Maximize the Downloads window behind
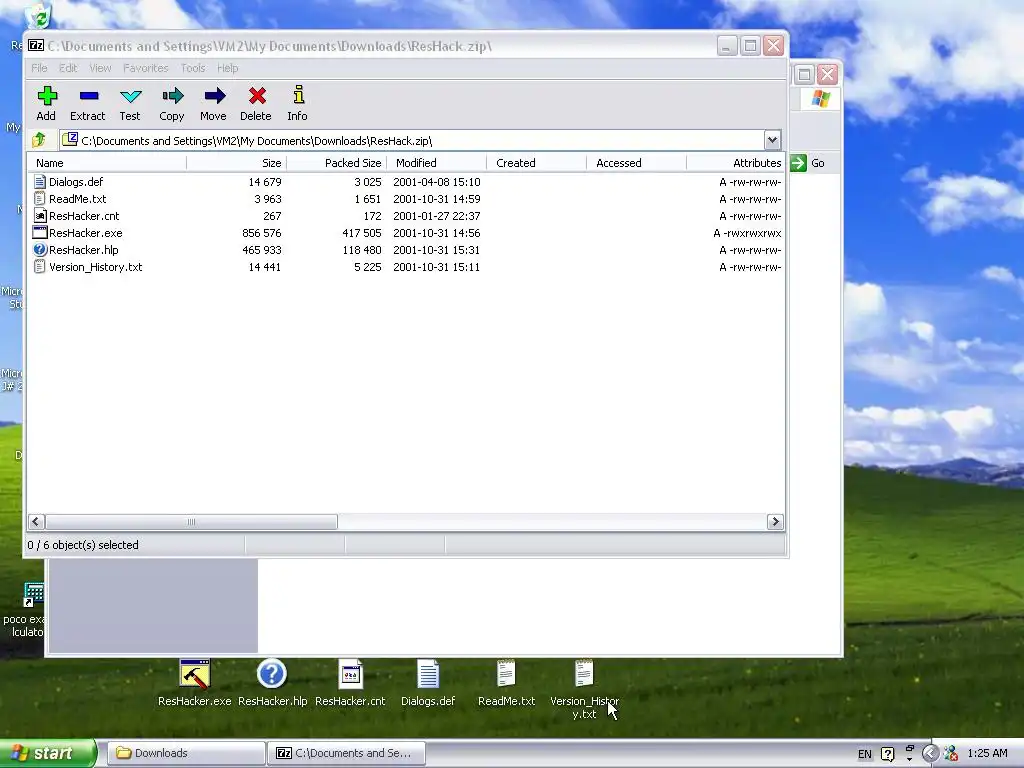 coord(804,74)
